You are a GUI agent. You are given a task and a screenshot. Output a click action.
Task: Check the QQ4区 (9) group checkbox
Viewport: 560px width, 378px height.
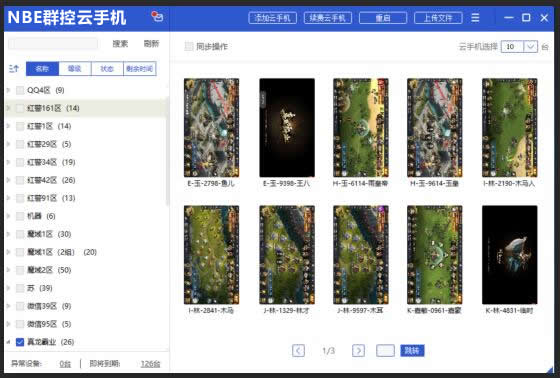coord(20,90)
